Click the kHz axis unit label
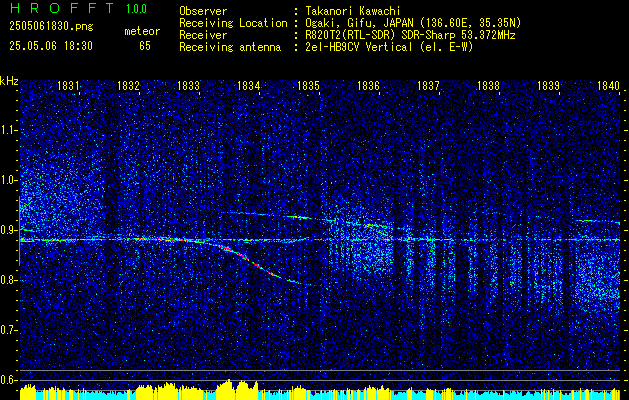This screenshot has width=629, height=400. click(9, 81)
